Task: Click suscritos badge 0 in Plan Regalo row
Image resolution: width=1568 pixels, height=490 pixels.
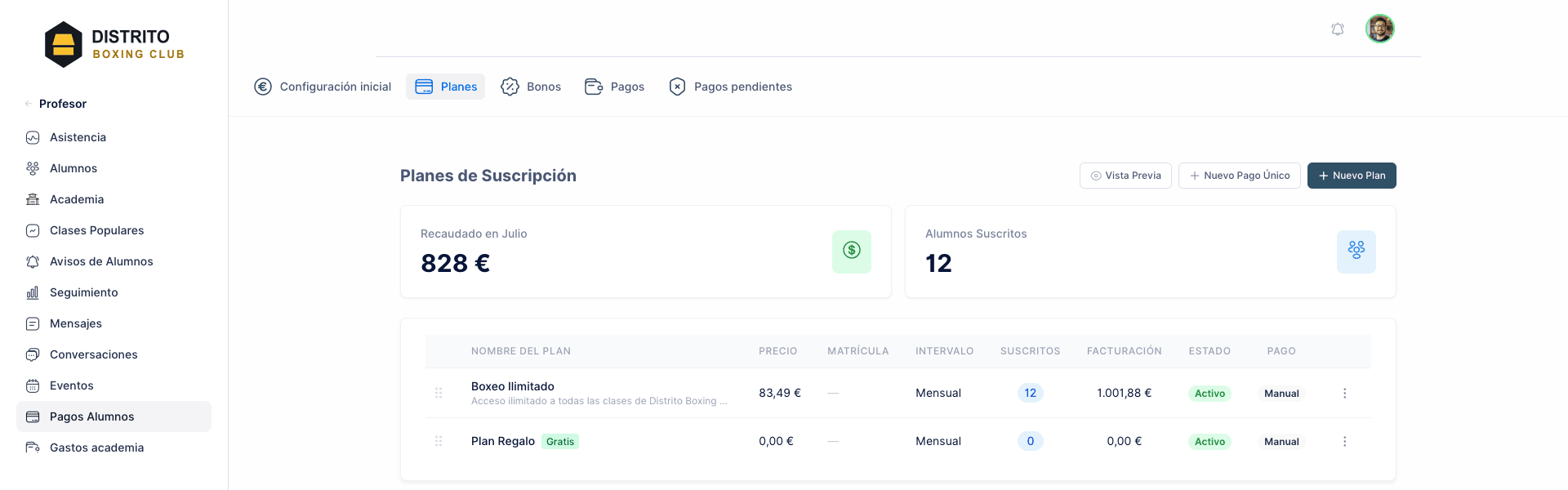Action: coord(1031,441)
